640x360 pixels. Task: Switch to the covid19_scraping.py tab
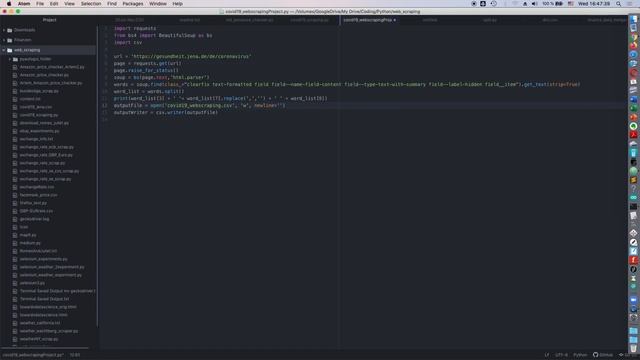point(309,20)
